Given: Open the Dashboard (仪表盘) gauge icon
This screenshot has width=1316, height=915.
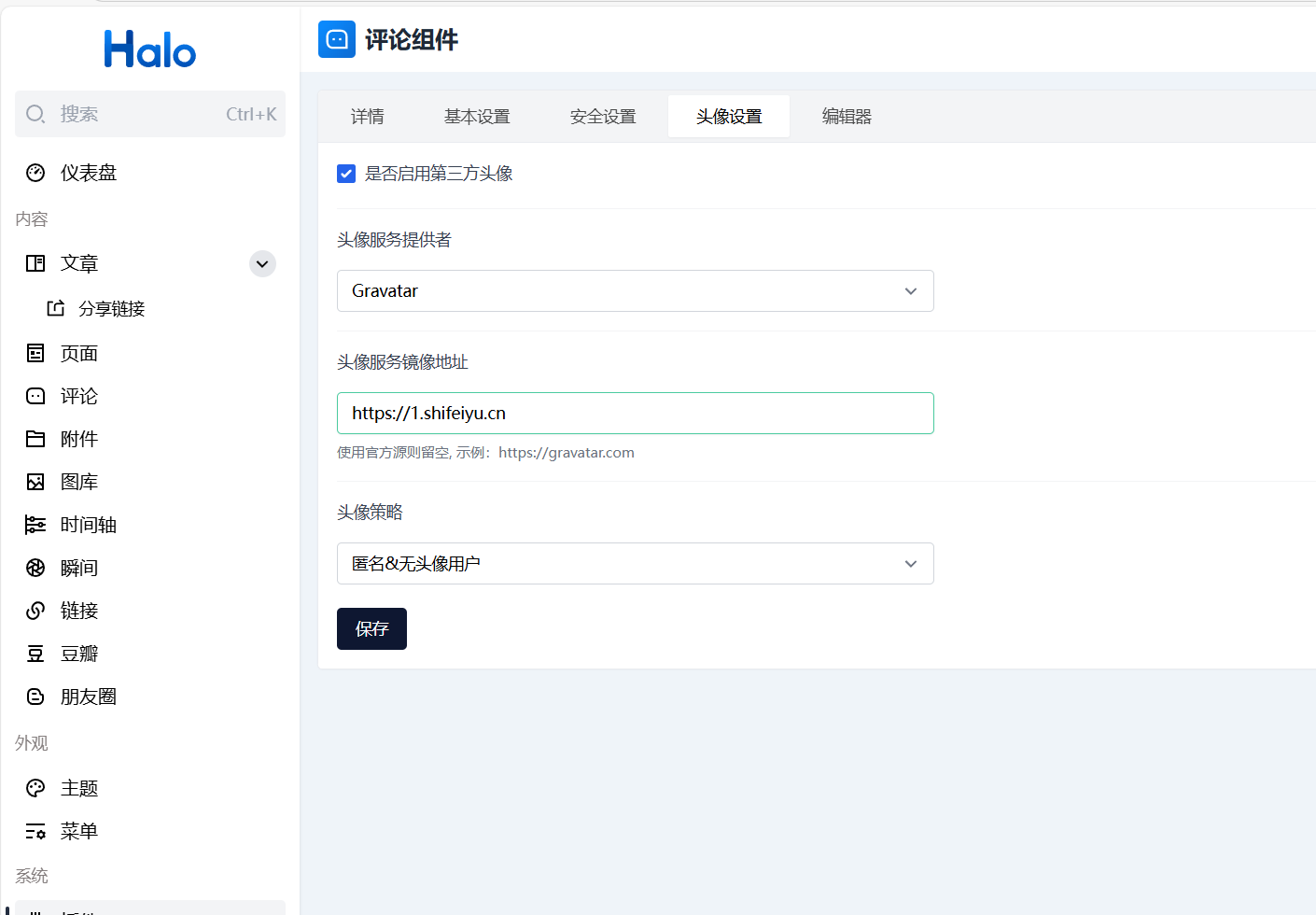Looking at the screenshot, I should (35, 173).
